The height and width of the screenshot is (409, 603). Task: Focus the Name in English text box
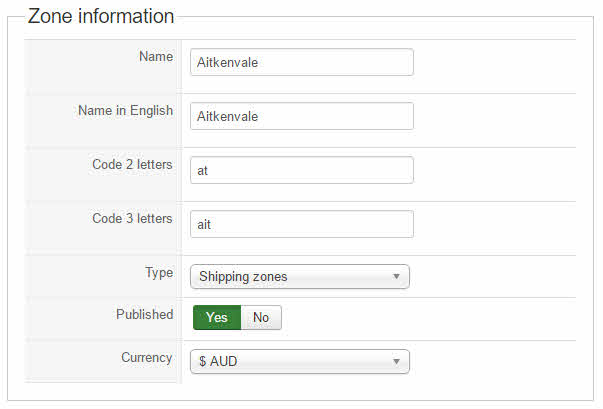301,116
